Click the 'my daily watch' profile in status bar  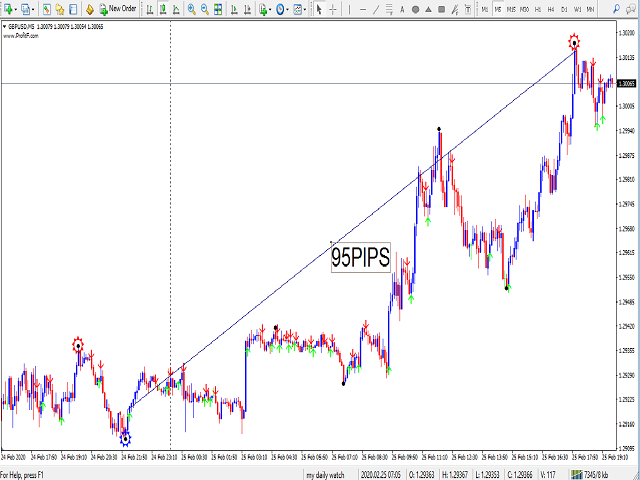tap(325, 475)
